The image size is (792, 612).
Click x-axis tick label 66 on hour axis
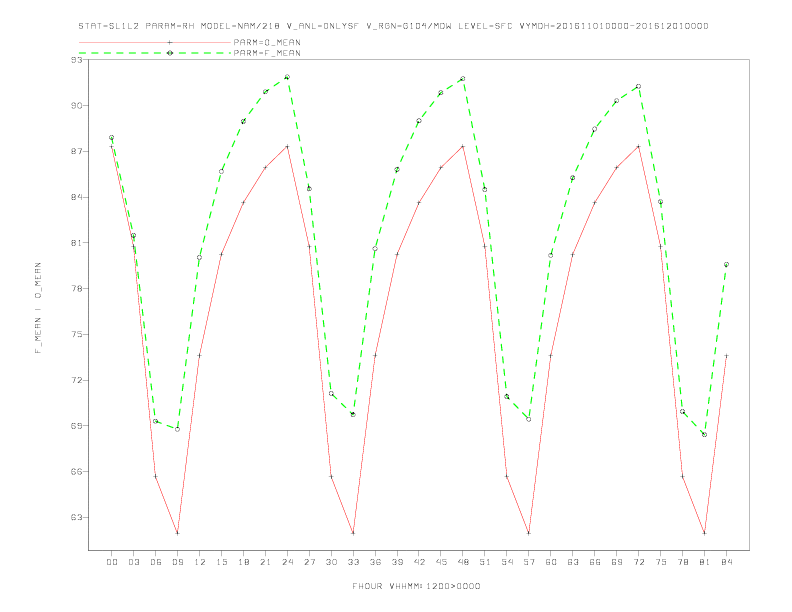tap(595, 562)
